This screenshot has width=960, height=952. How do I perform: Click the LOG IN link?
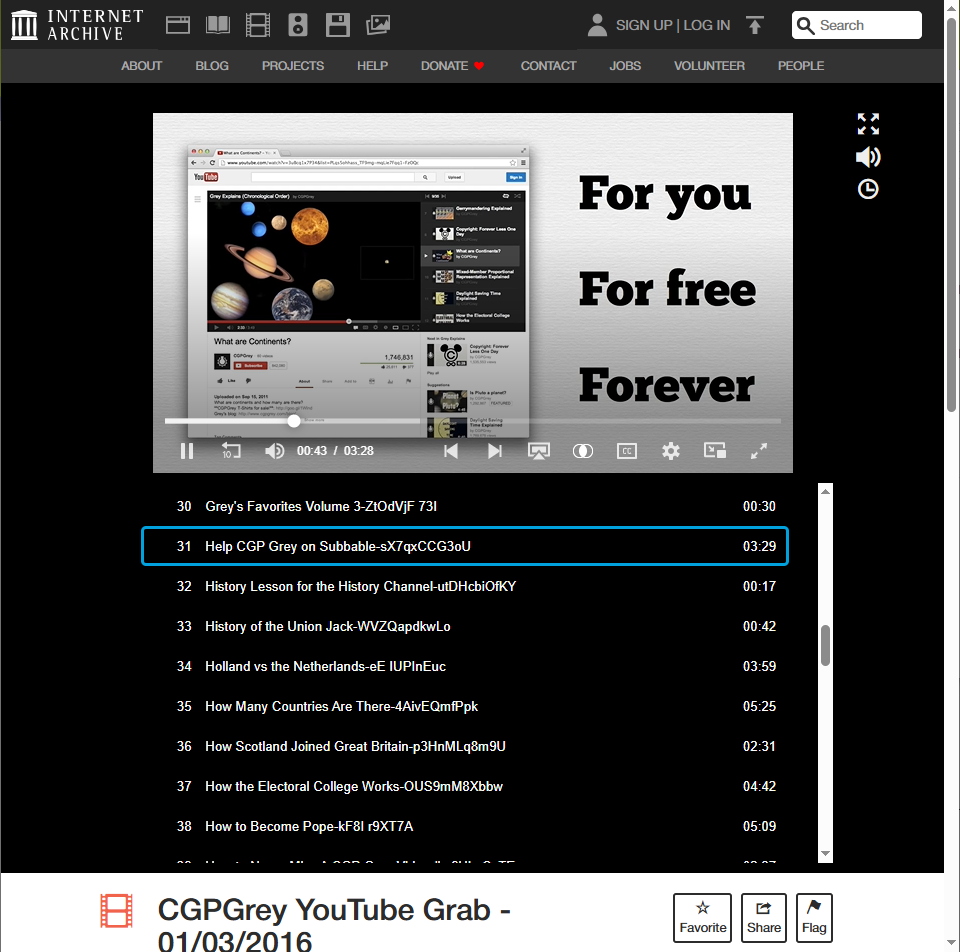click(707, 25)
